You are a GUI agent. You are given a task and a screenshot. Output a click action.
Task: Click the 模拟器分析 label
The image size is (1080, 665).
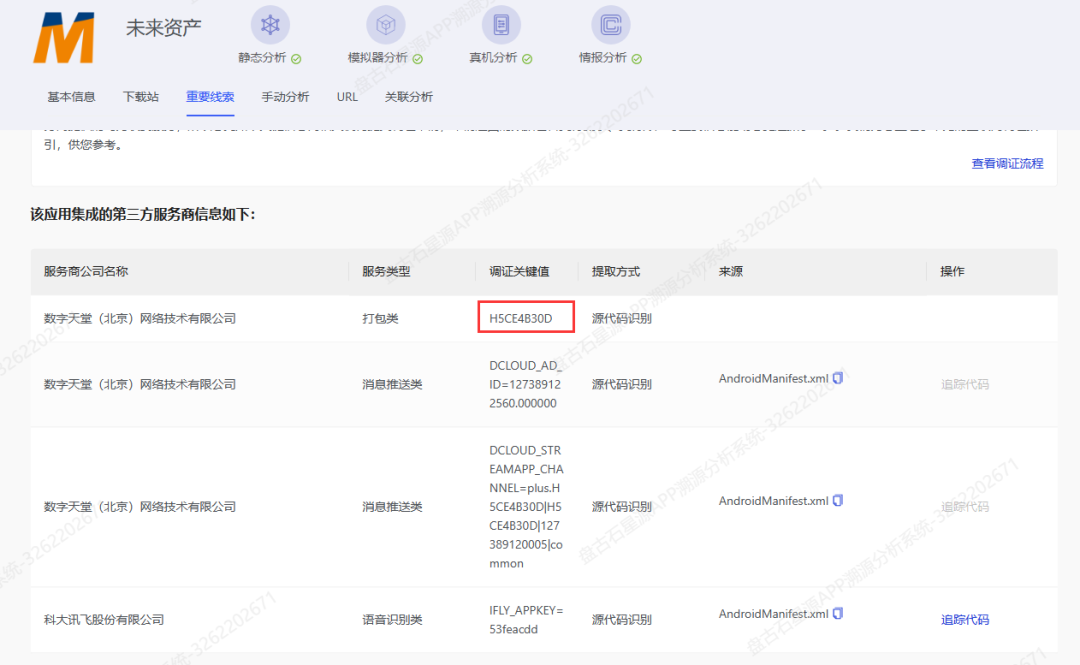(377, 58)
